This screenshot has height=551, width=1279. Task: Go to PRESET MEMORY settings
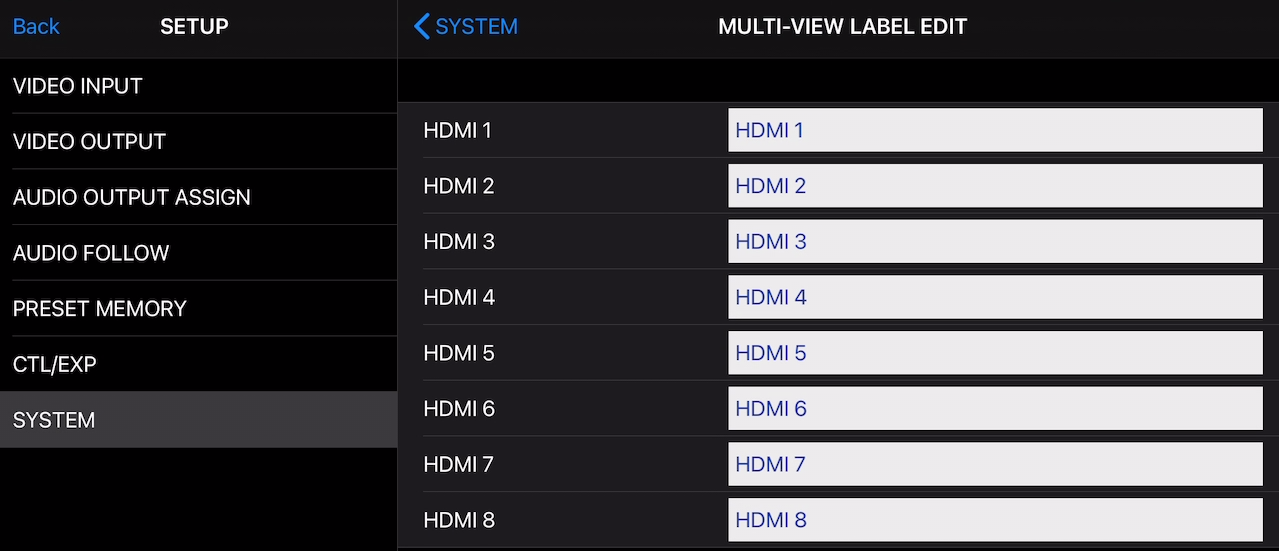[100, 309]
